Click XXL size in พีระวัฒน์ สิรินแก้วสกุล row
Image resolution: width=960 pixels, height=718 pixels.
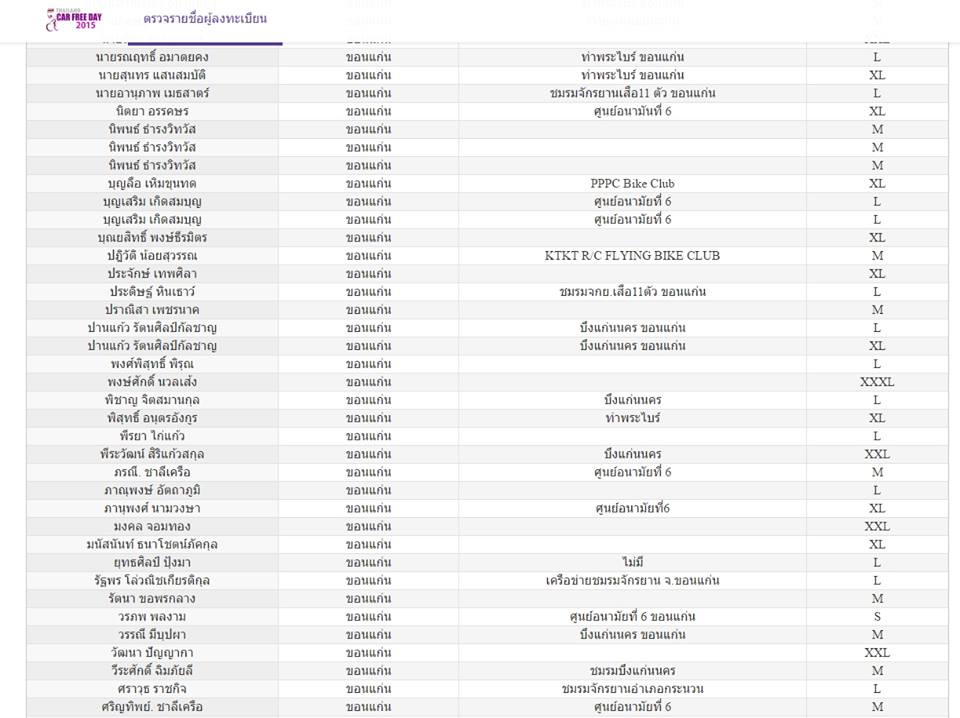(877, 454)
